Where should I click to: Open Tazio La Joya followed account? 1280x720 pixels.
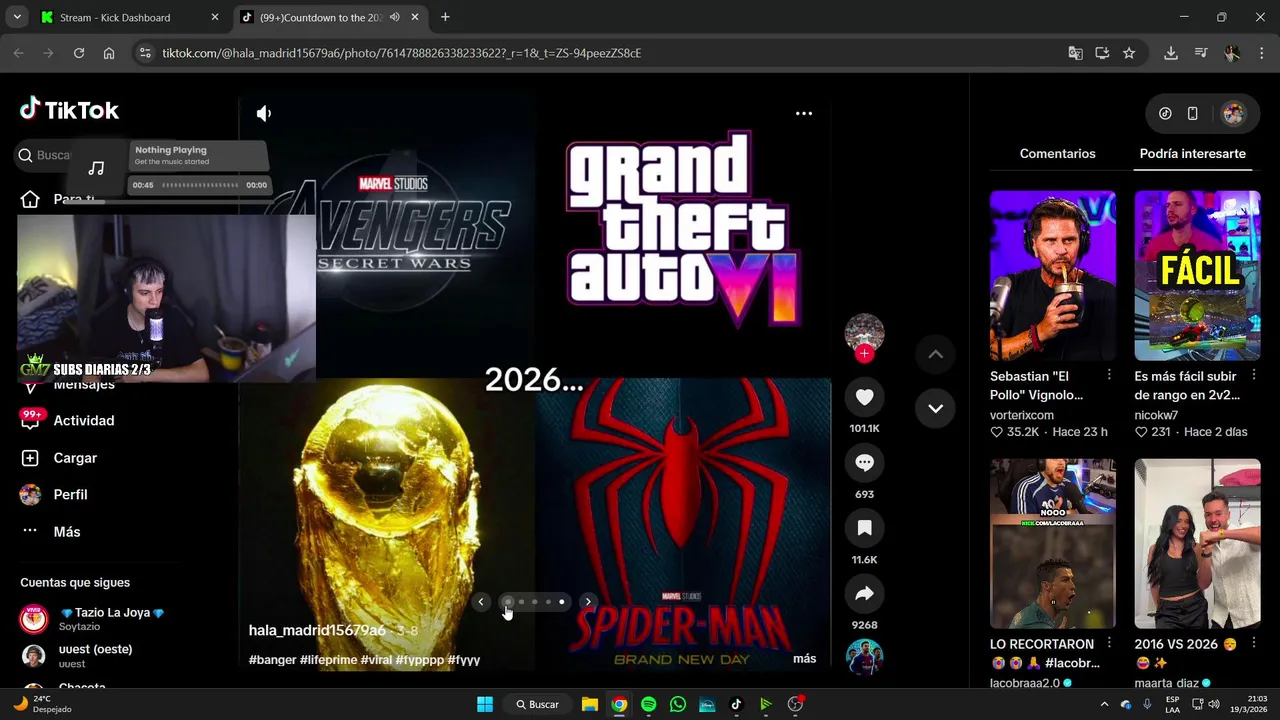point(93,619)
